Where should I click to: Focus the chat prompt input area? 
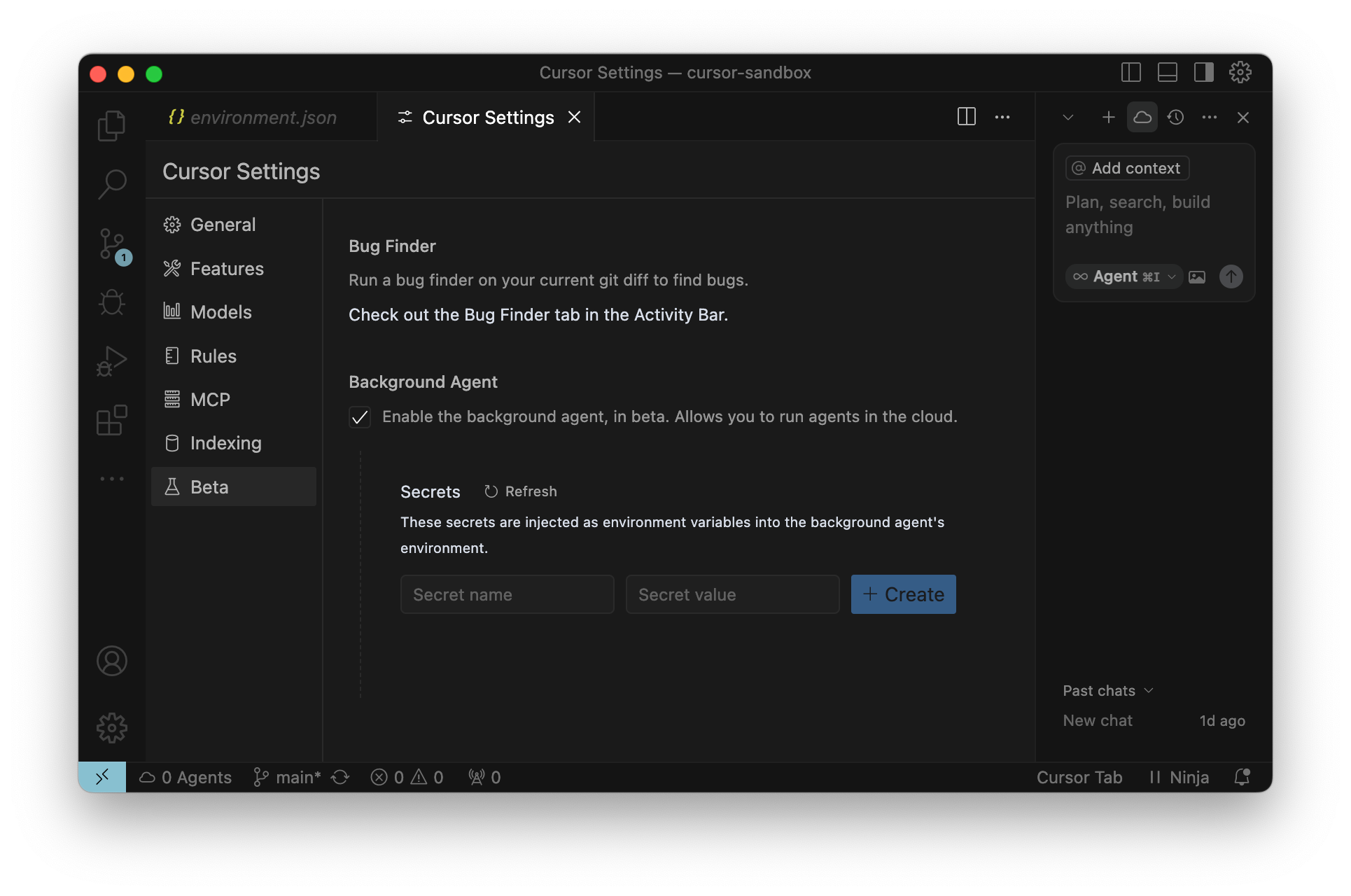pyautogui.click(x=1154, y=215)
